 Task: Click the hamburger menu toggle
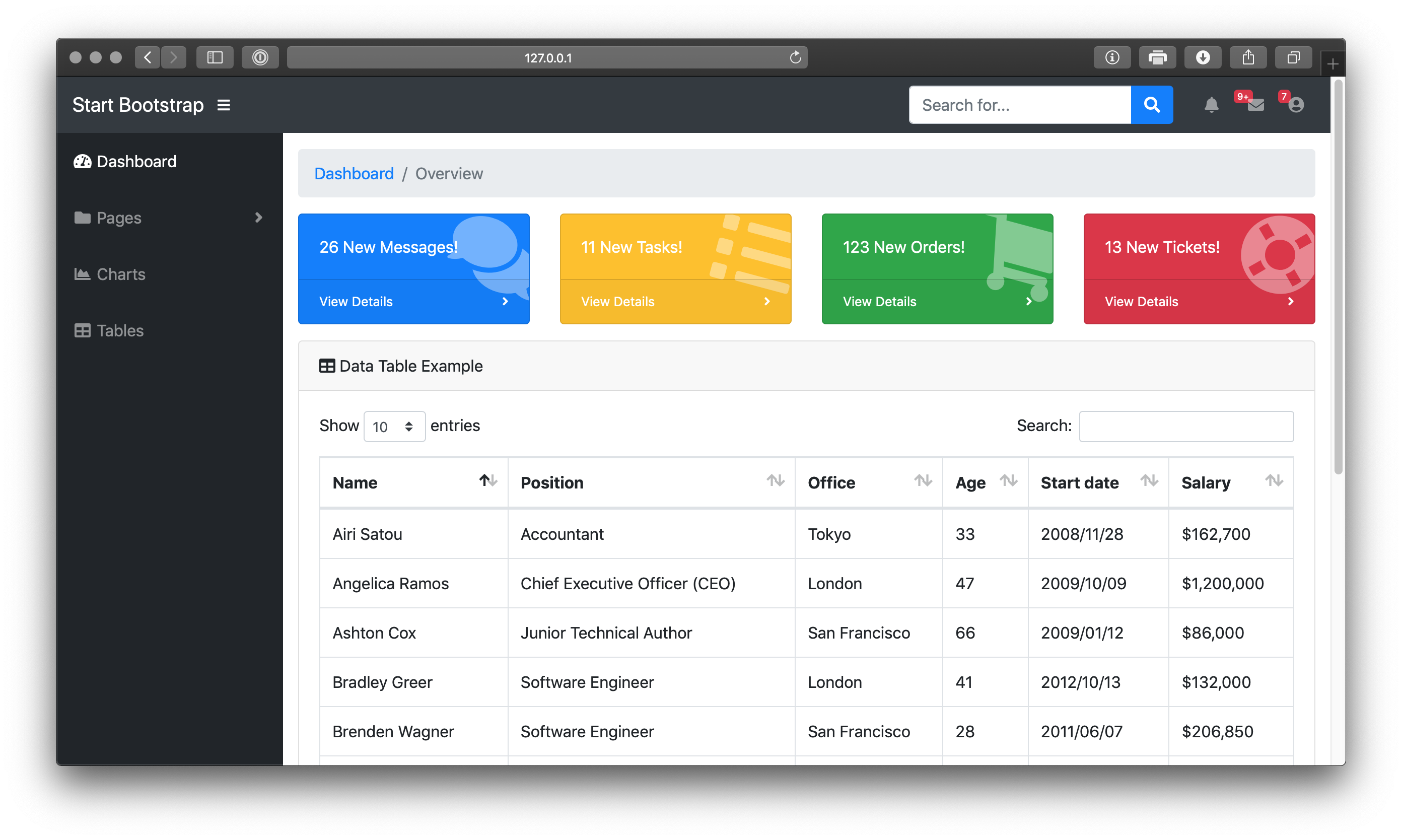click(x=224, y=104)
